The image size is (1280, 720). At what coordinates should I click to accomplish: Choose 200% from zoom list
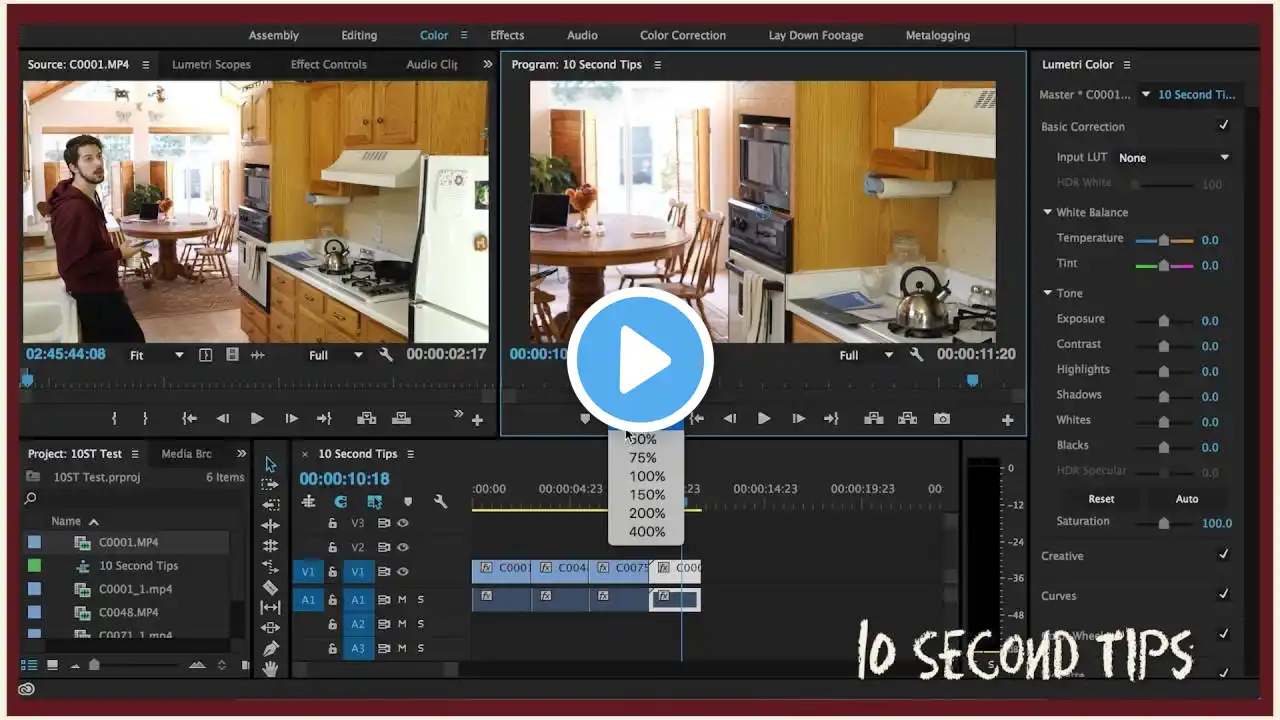(x=647, y=513)
